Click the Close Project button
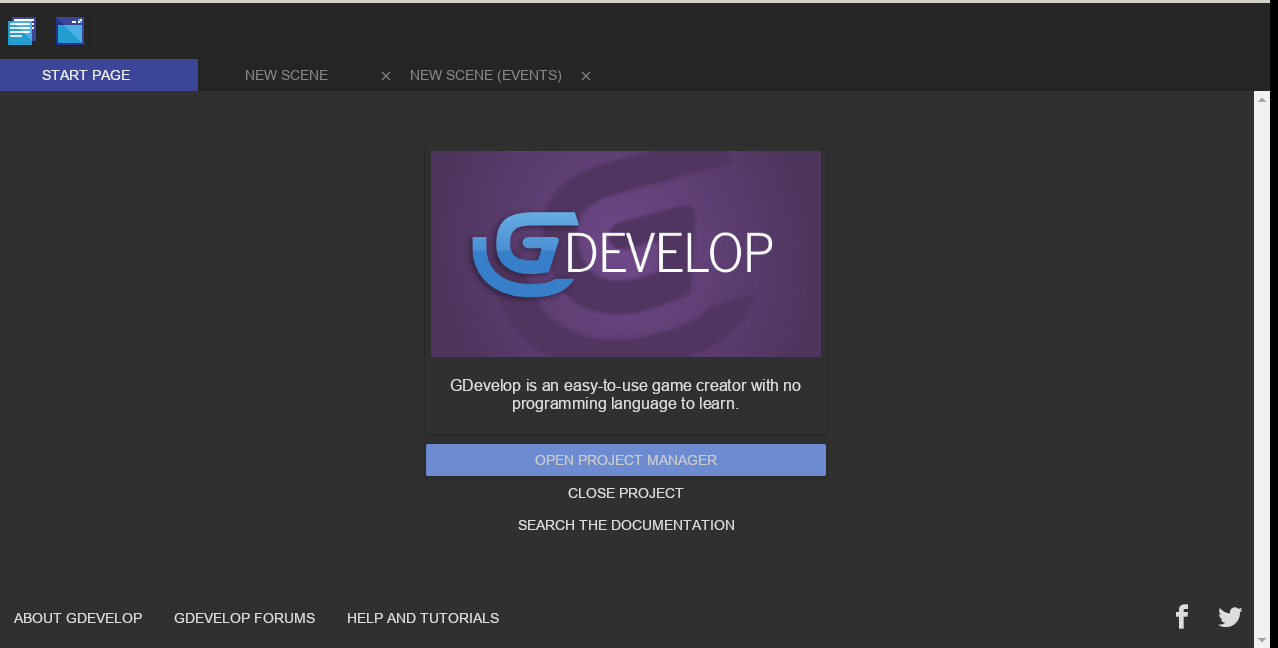This screenshot has height=648, width=1278. click(626, 493)
